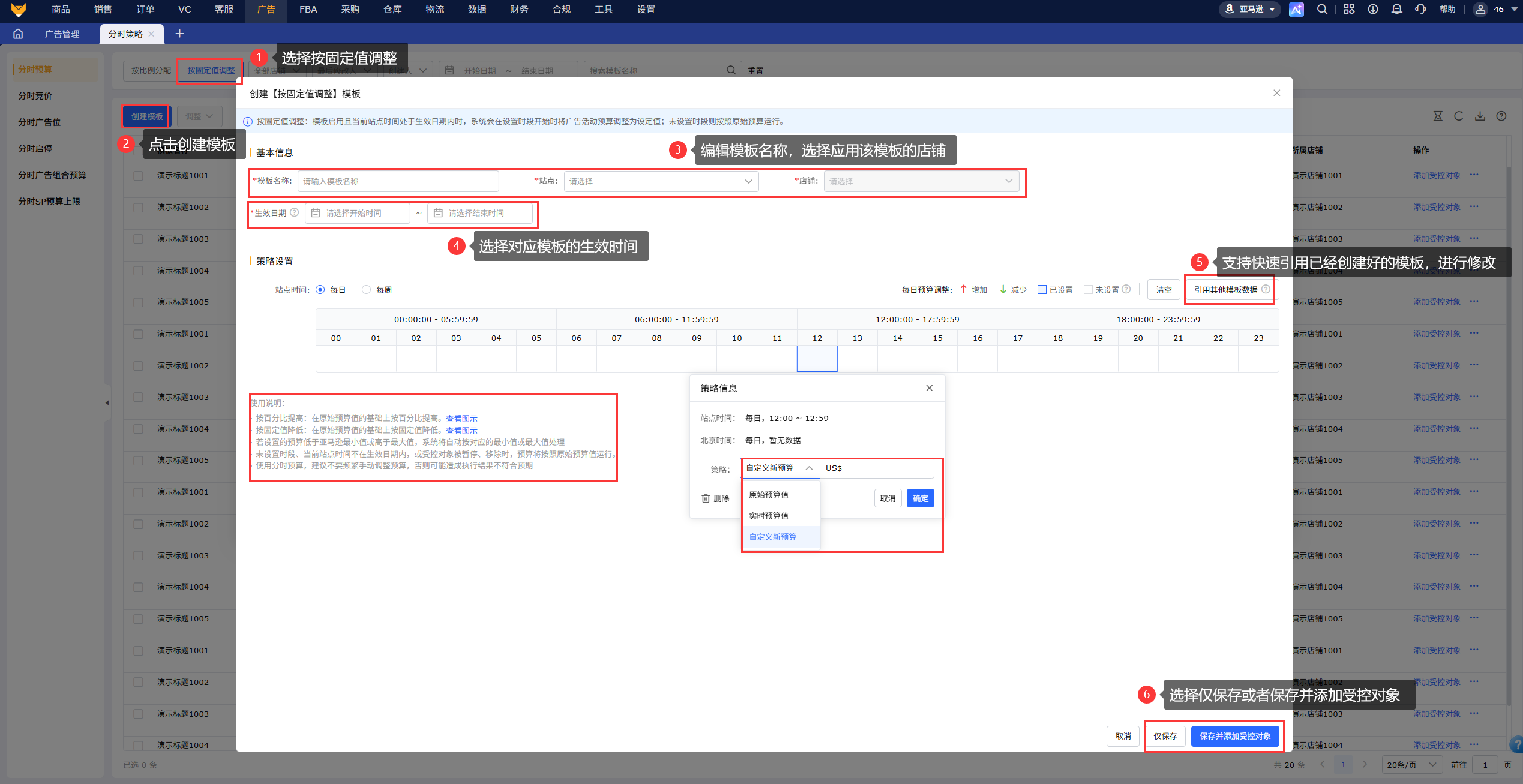Click the hour 12 time slot cell

817,359
